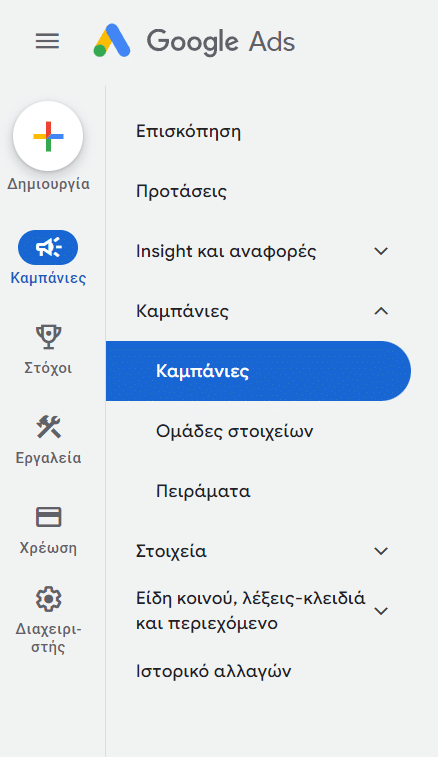Collapse the Καμπάνιες section chevron

point(381,311)
